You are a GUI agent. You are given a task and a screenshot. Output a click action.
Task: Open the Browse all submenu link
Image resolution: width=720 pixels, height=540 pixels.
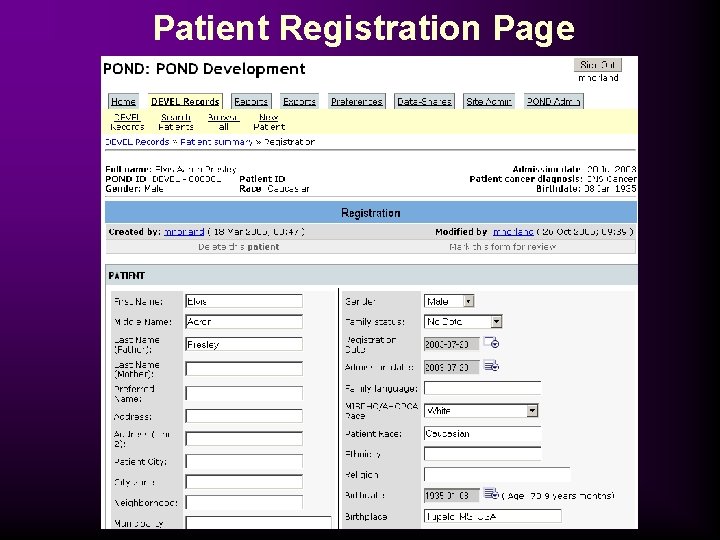coord(223,122)
